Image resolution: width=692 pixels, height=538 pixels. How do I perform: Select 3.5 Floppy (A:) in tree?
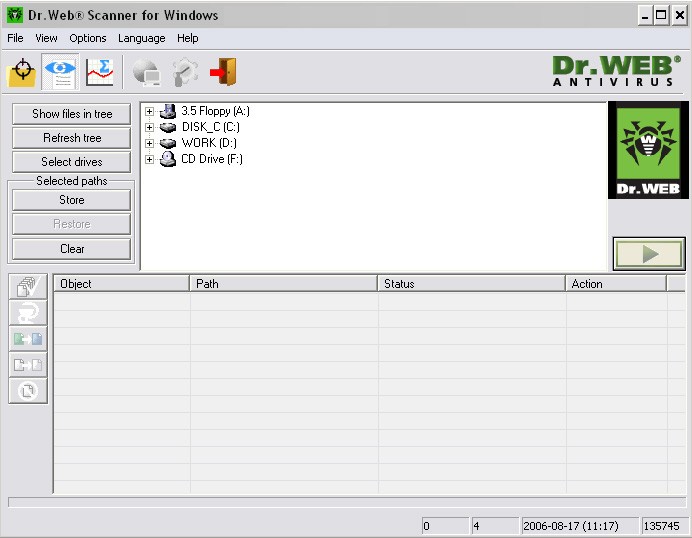coord(215,111)
